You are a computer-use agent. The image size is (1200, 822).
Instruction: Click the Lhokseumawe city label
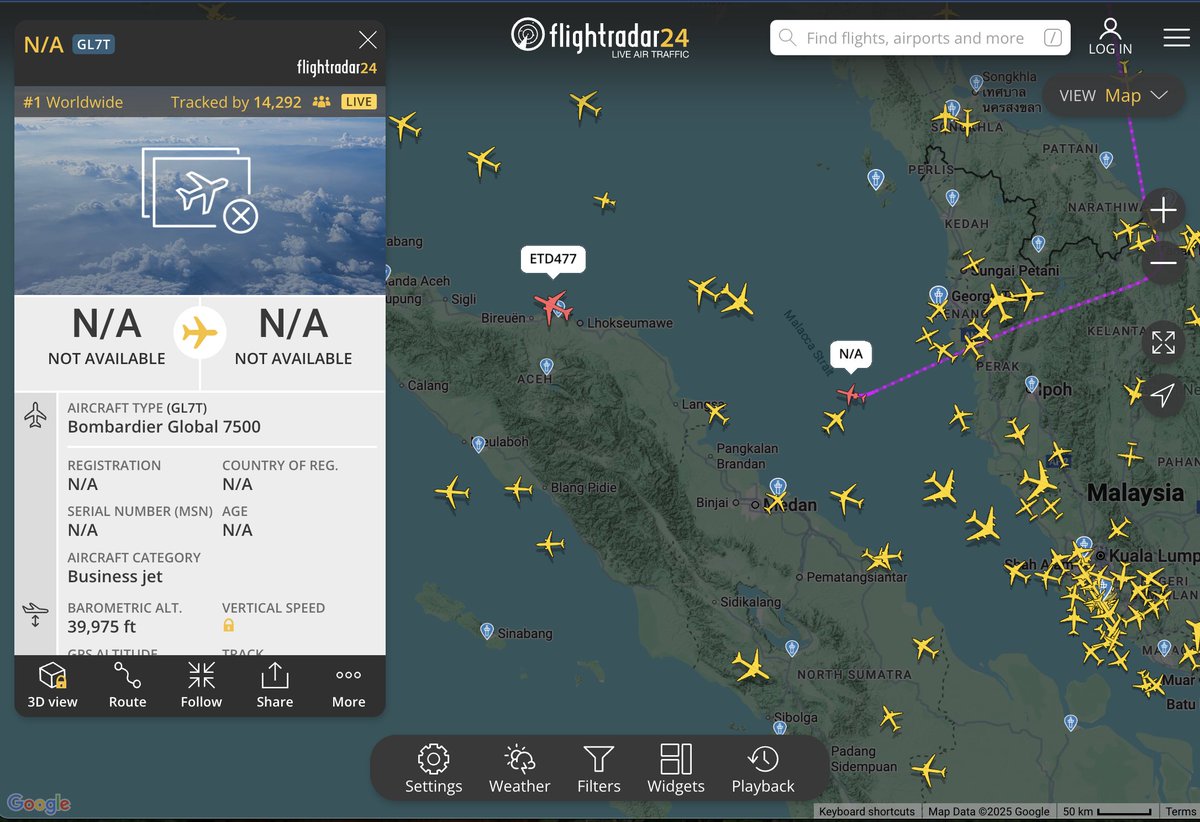(x=630, y=323)
